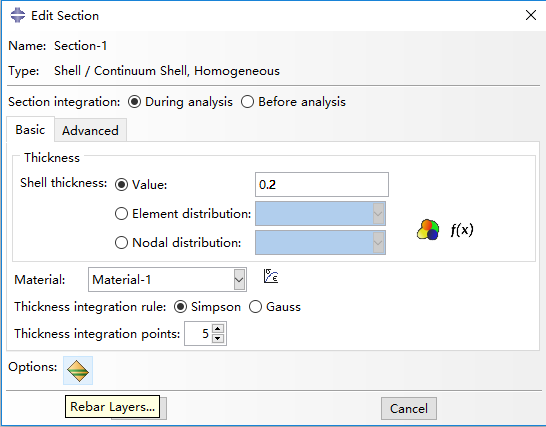Click the Edit Section title bar icon
The image size is (546, 427).
pyautogui.click(x=17, y=15)
